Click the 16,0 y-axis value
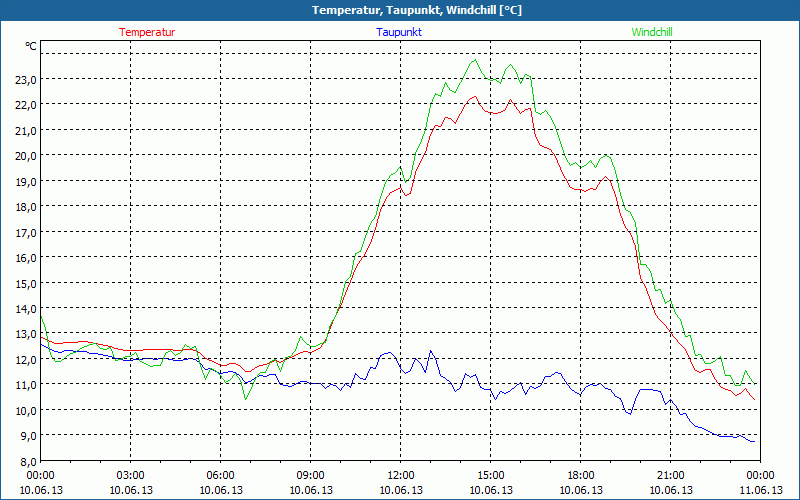Viewport: 800px width, 500px height. pyautogui.click(x=27, y=258)
